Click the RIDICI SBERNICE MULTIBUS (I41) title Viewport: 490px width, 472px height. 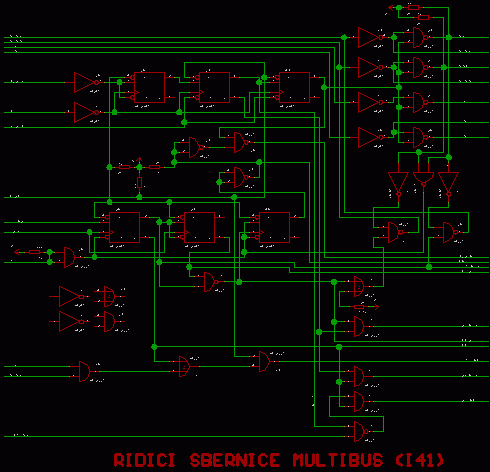coord(278,460)
